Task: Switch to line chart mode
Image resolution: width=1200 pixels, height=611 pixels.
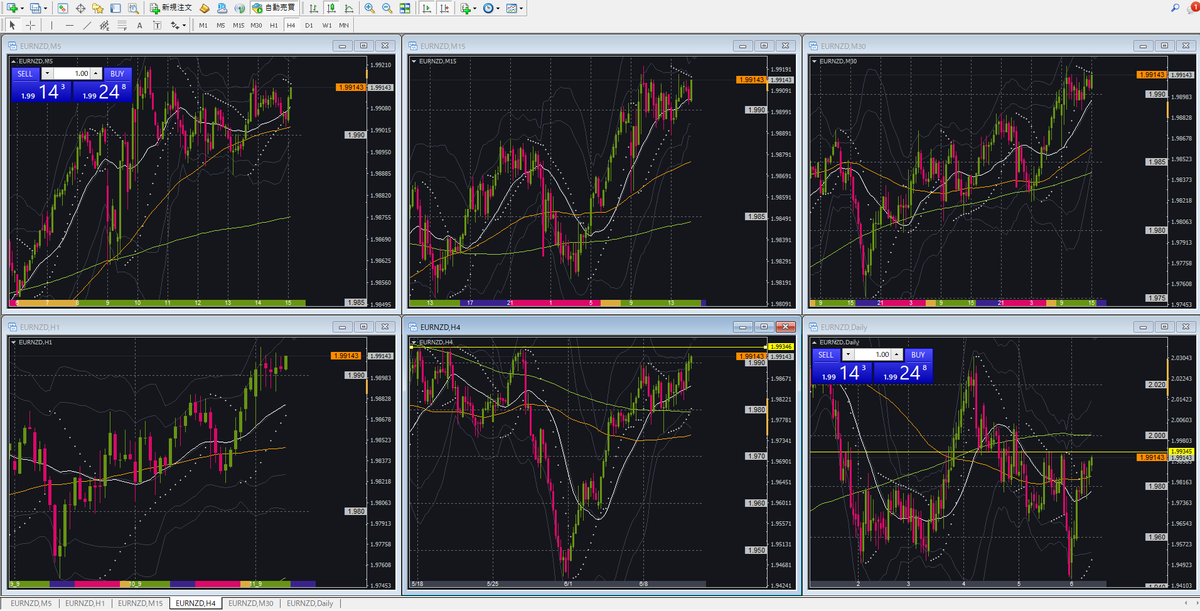Action: pos(348,8)
